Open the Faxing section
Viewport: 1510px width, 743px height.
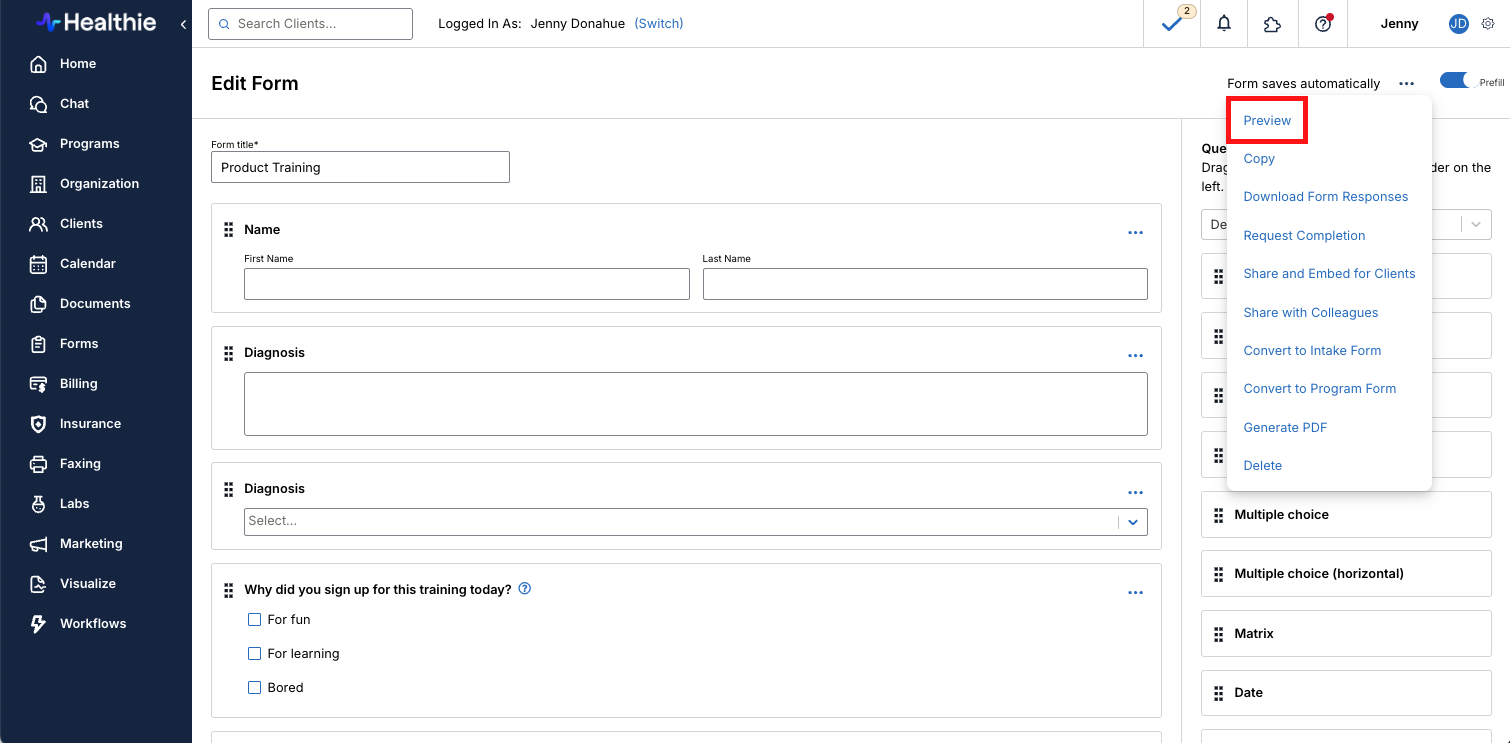tap(66, 464)
